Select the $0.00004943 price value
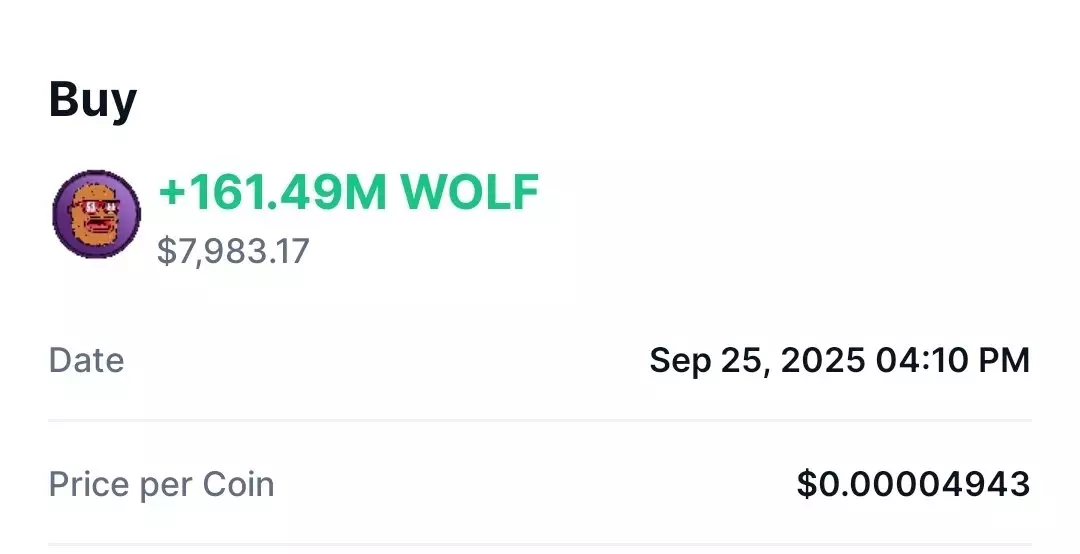This screenshot has width=1080, height=554. [x=914, y=484]
